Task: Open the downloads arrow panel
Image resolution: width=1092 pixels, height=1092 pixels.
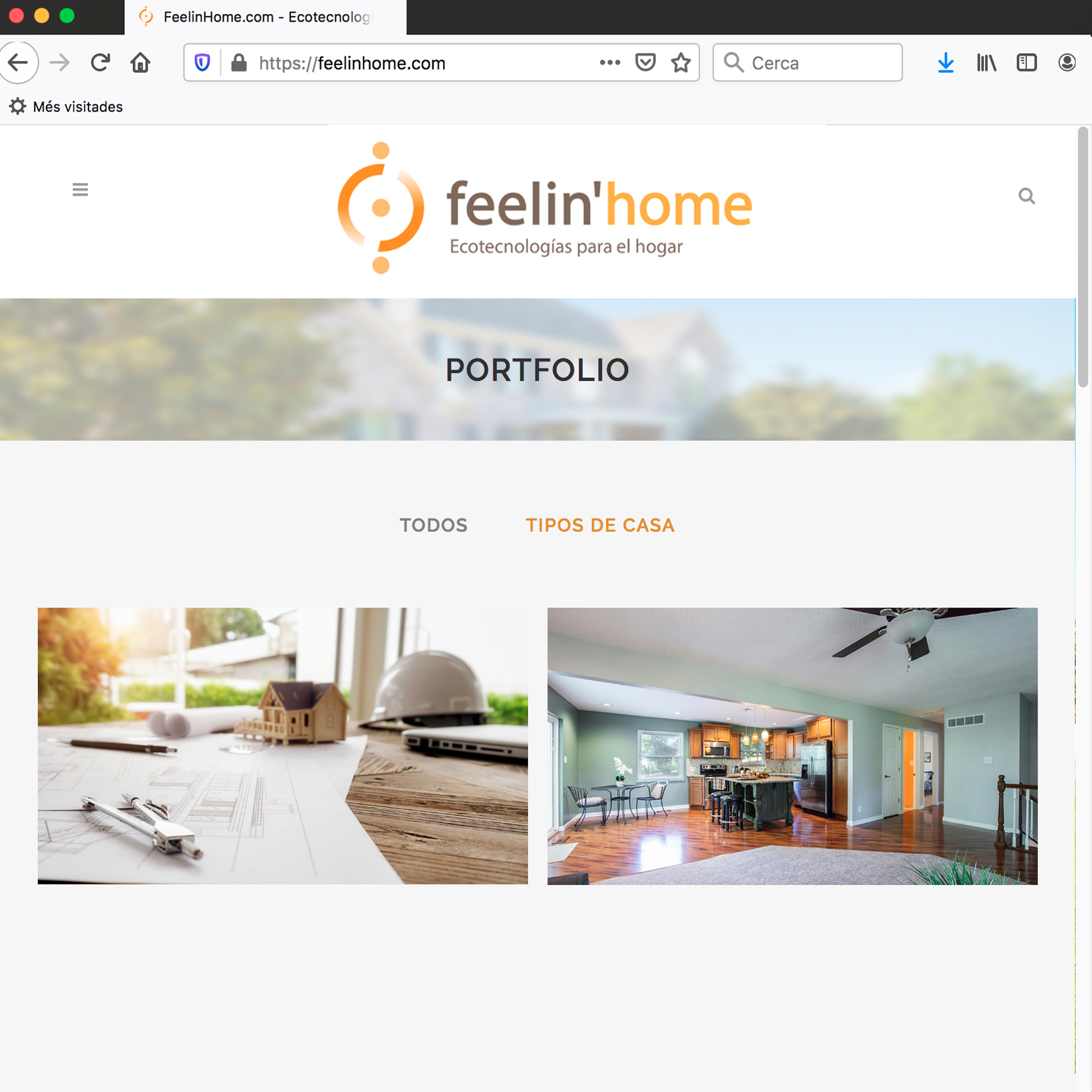Action: 945,63
